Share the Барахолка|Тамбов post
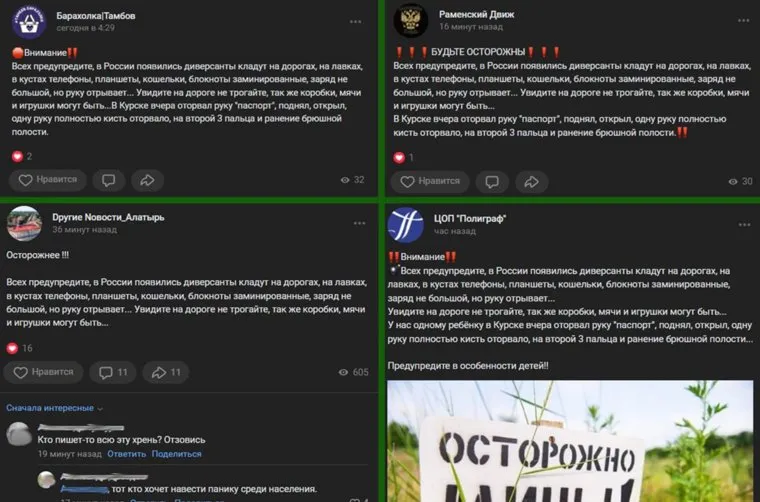The width and height of the screenshot is (760, 502). (147, 180)
